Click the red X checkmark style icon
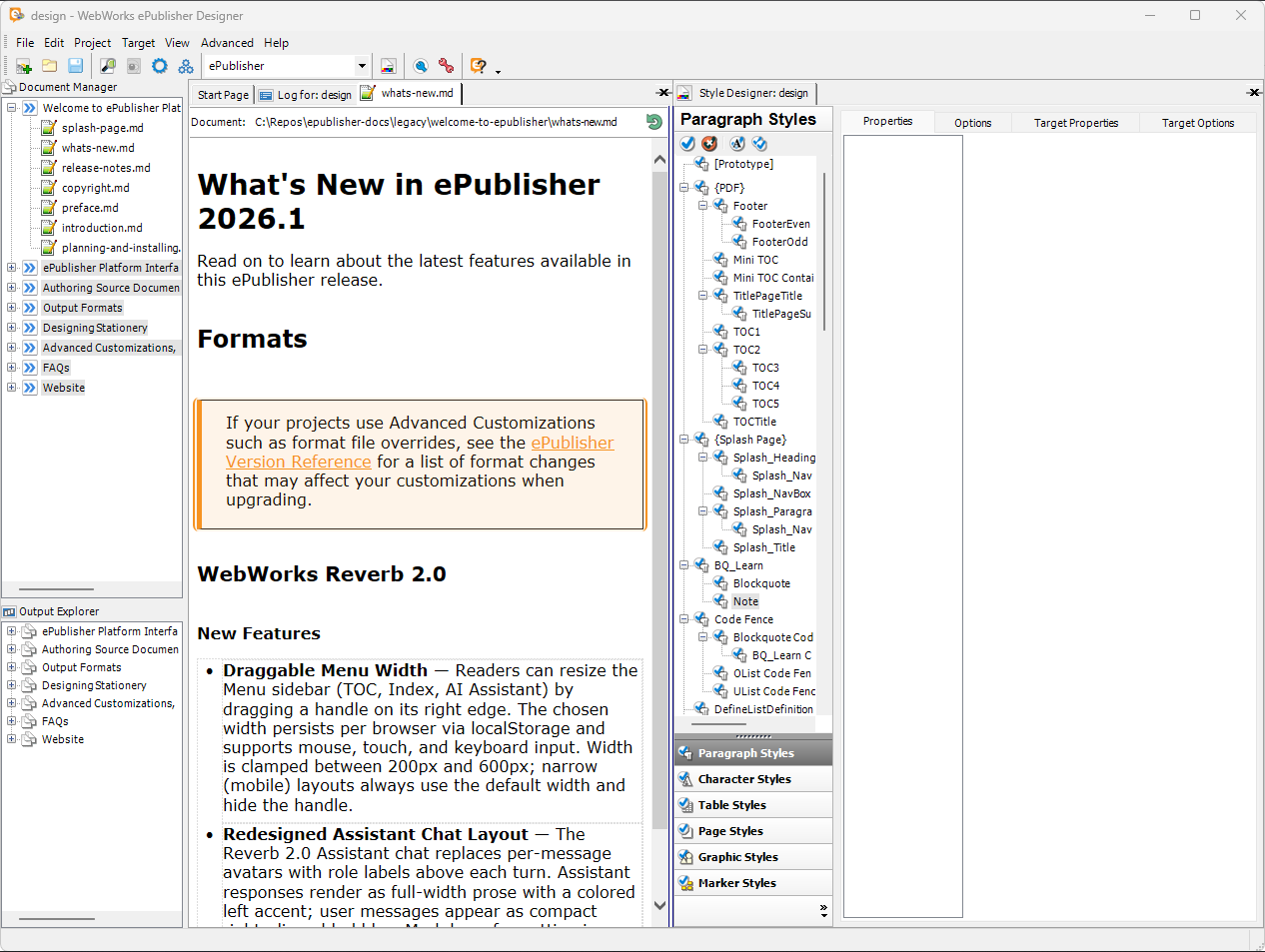Screen dimensions: 1265x952 (x=709, y=143)
